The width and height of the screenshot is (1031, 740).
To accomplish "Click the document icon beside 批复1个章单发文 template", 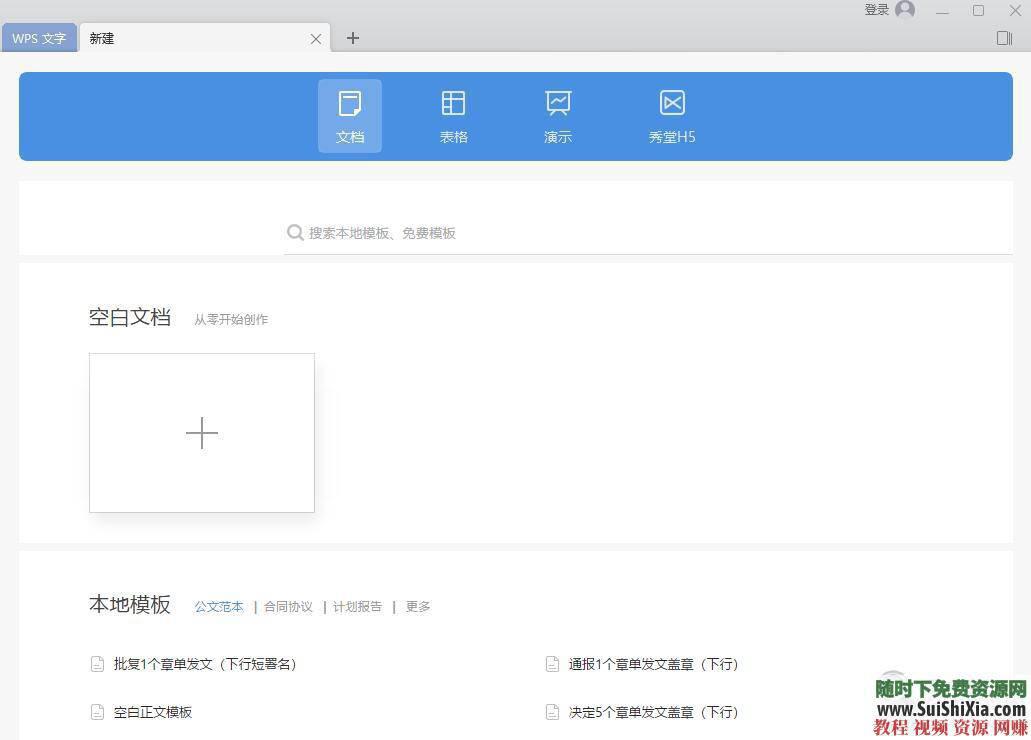I will tap(97, 663).
